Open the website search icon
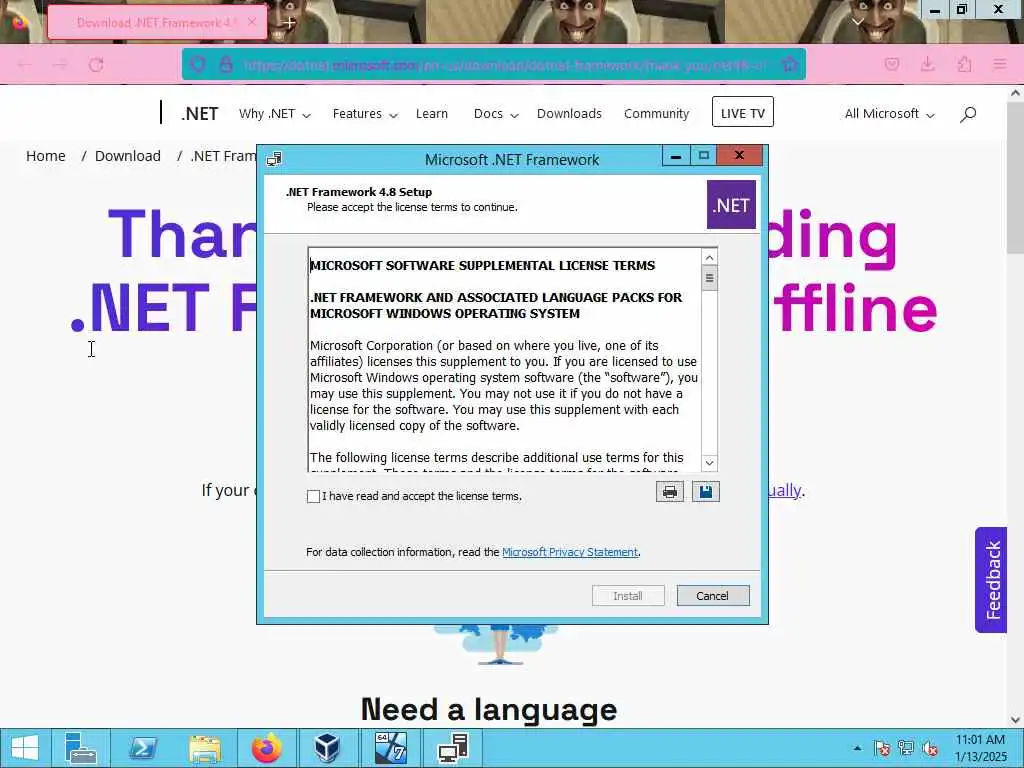Viewport: 1024px width, 768px height. click(968, 114)
